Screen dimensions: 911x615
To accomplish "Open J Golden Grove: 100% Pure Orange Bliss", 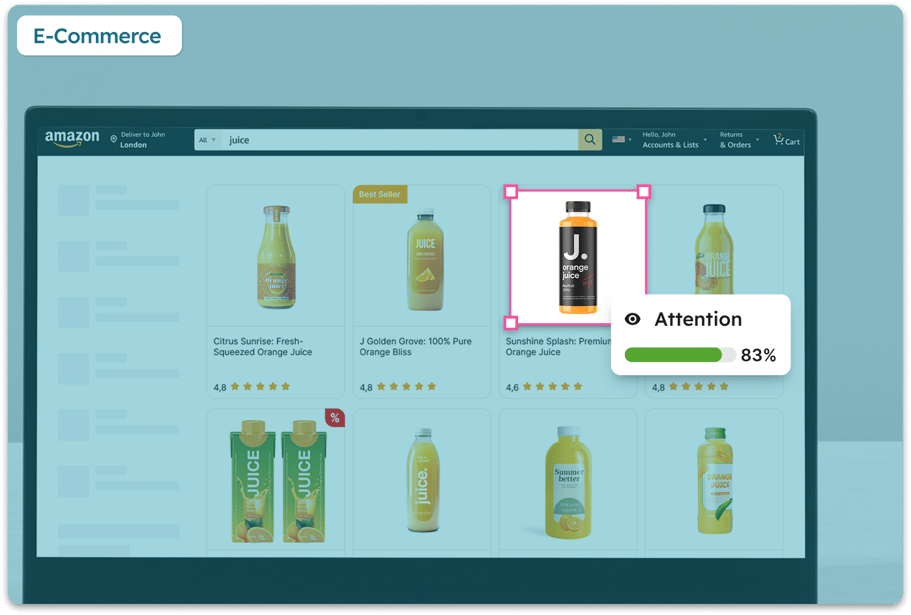I will (415, 346).
